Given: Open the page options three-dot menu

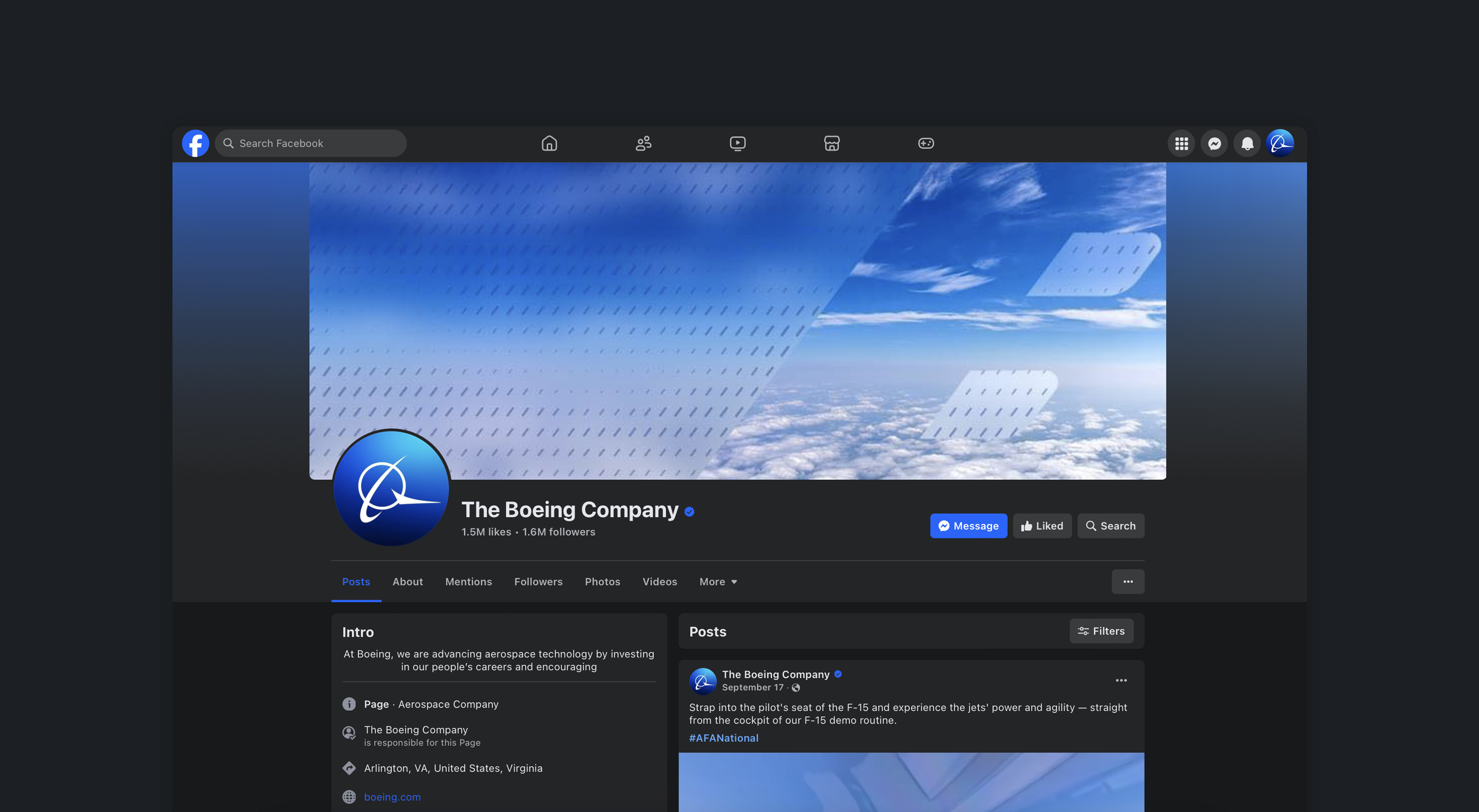Looking at the screenshot, I should [1127, 581].
